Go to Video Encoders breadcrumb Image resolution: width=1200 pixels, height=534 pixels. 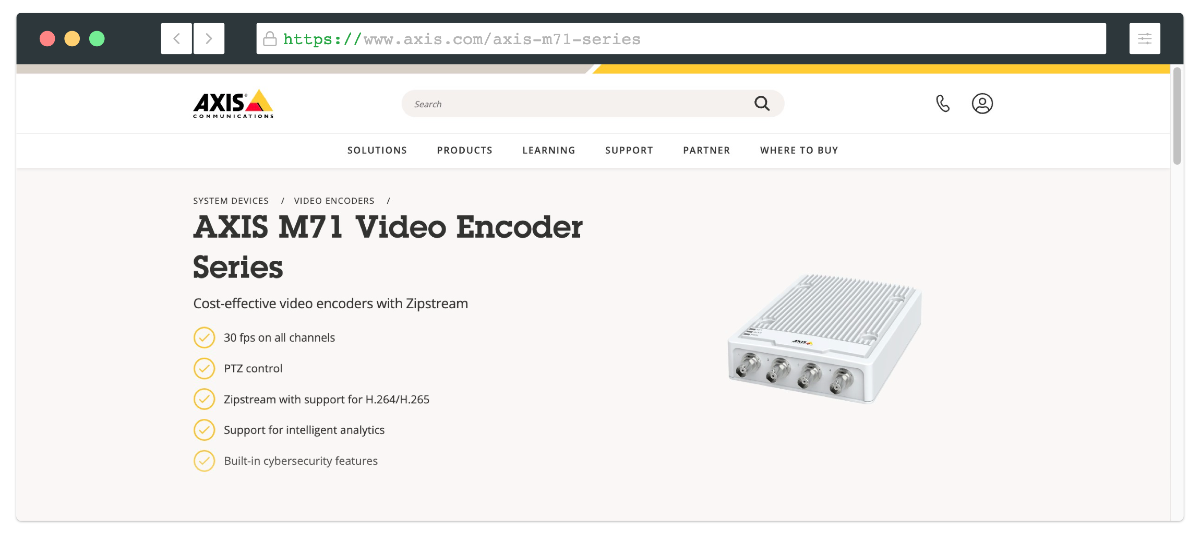click(334, 201)
